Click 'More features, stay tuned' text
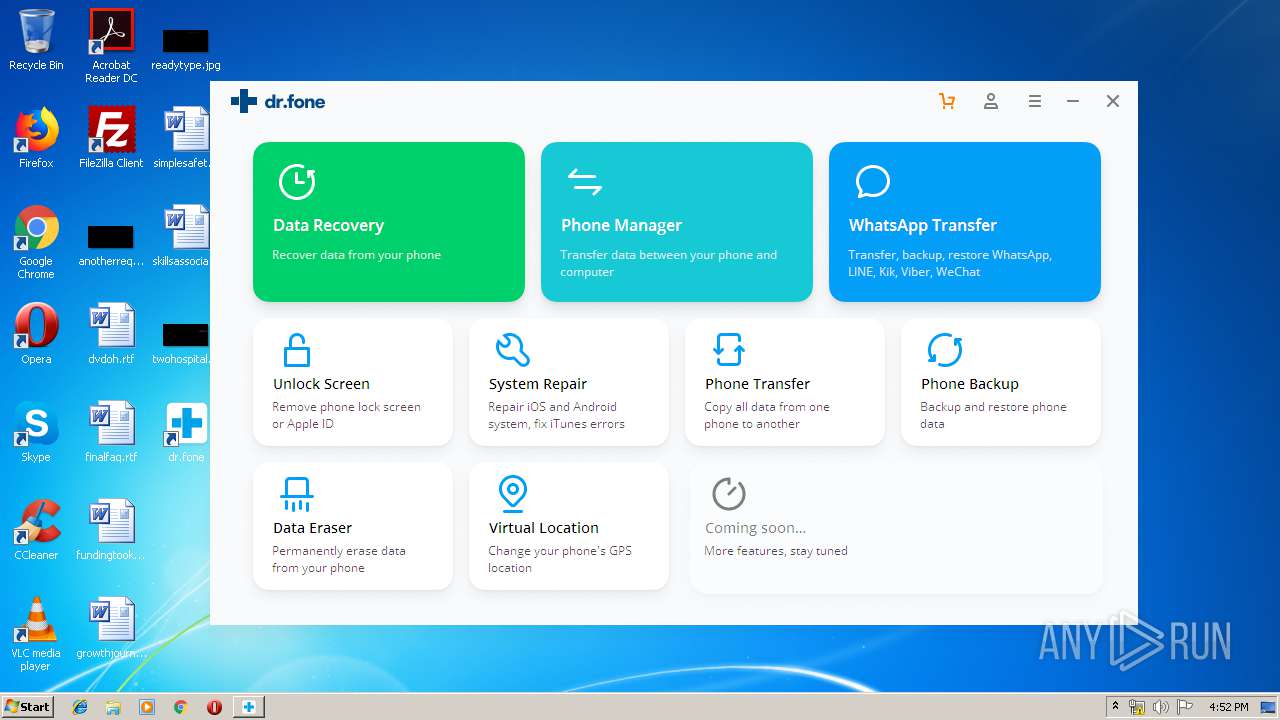The image size is (1280, 720). coord(776,551)
